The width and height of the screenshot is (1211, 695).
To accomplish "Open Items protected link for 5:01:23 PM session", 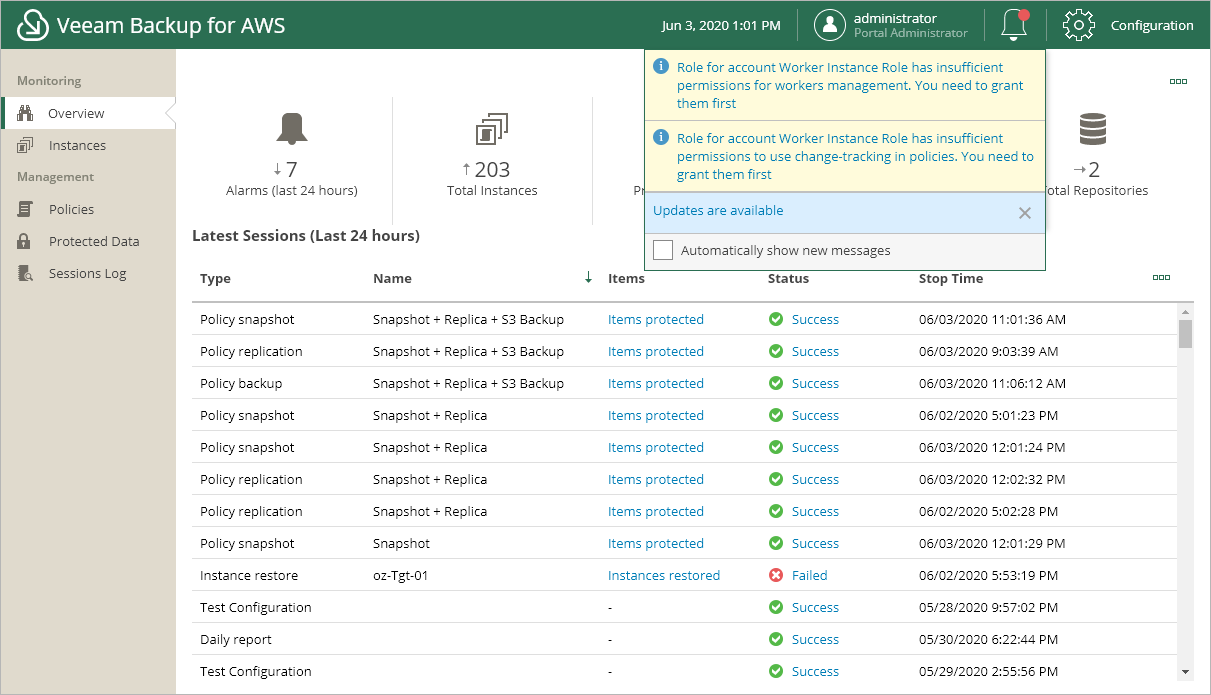I will 656,415.
